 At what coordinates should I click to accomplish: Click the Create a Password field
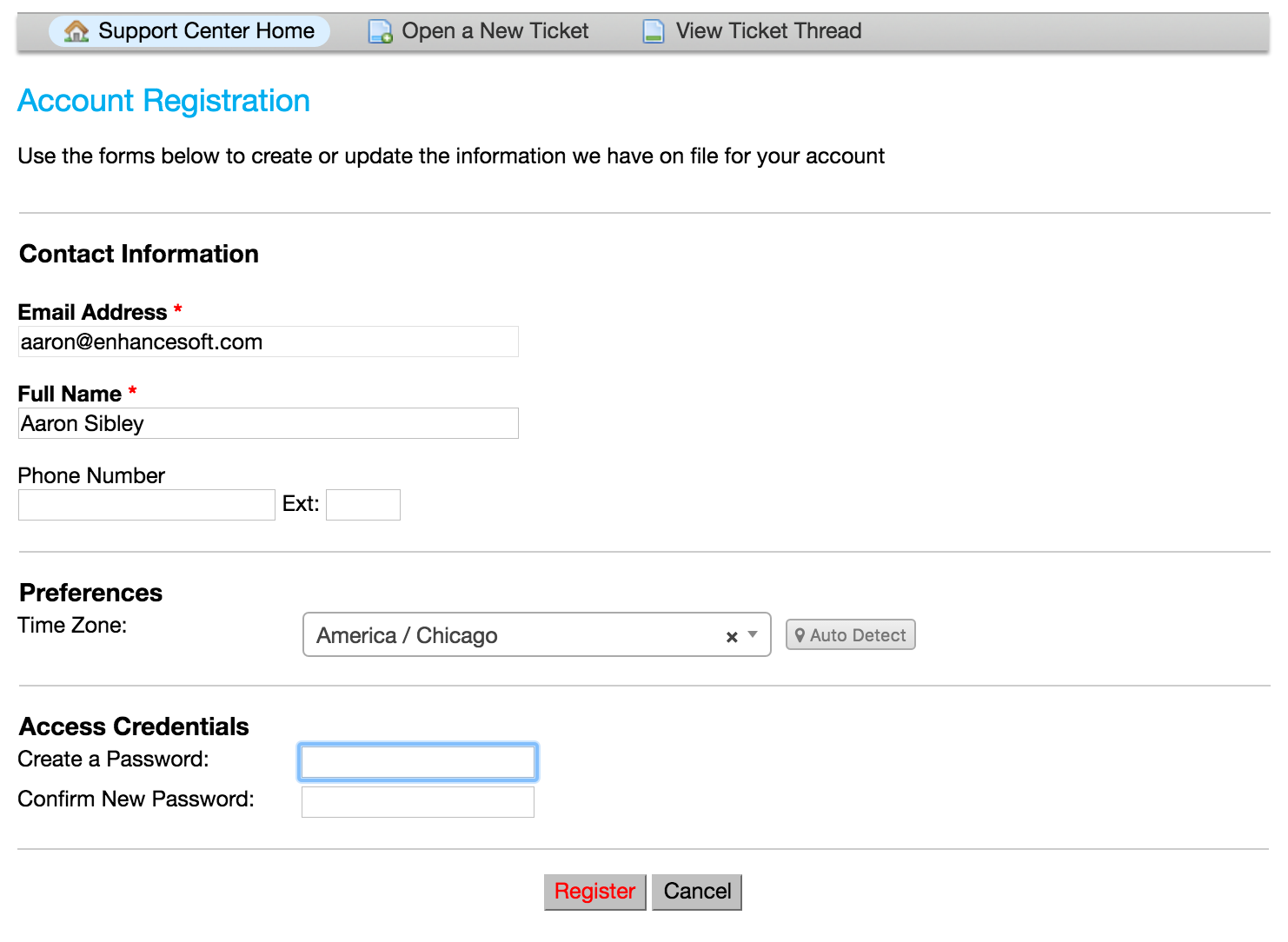(417, 761)
